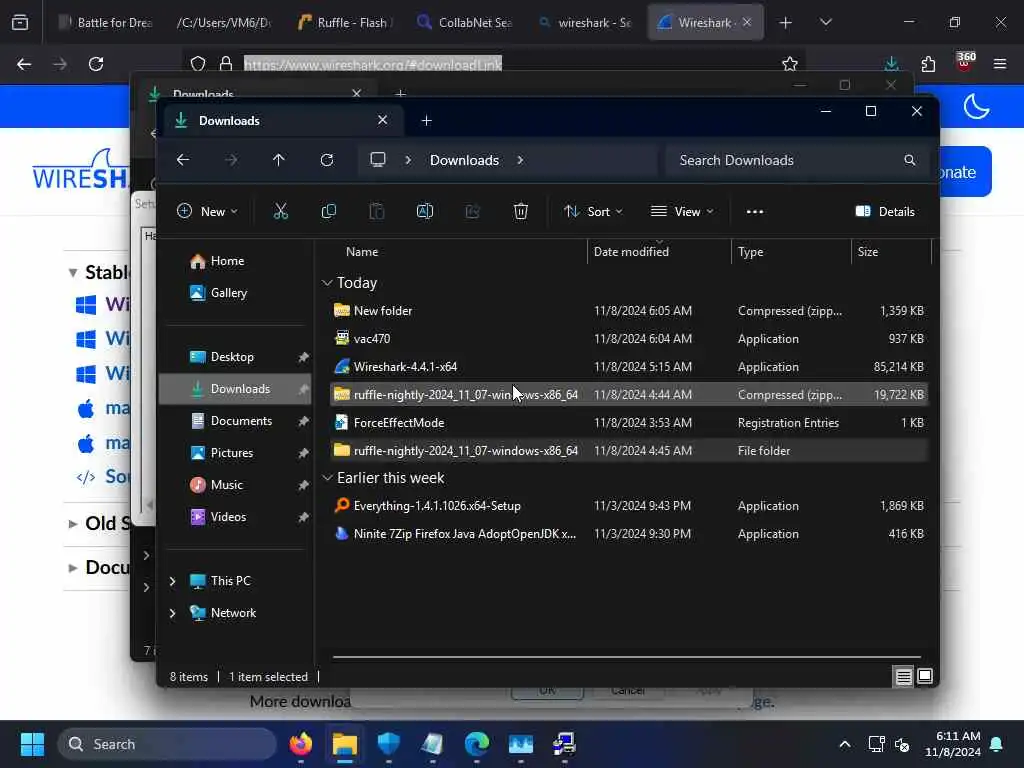This screenshot has height=768, width=1024.
Task: Toggle the Details pane button
Action: [x=885, y=211]
